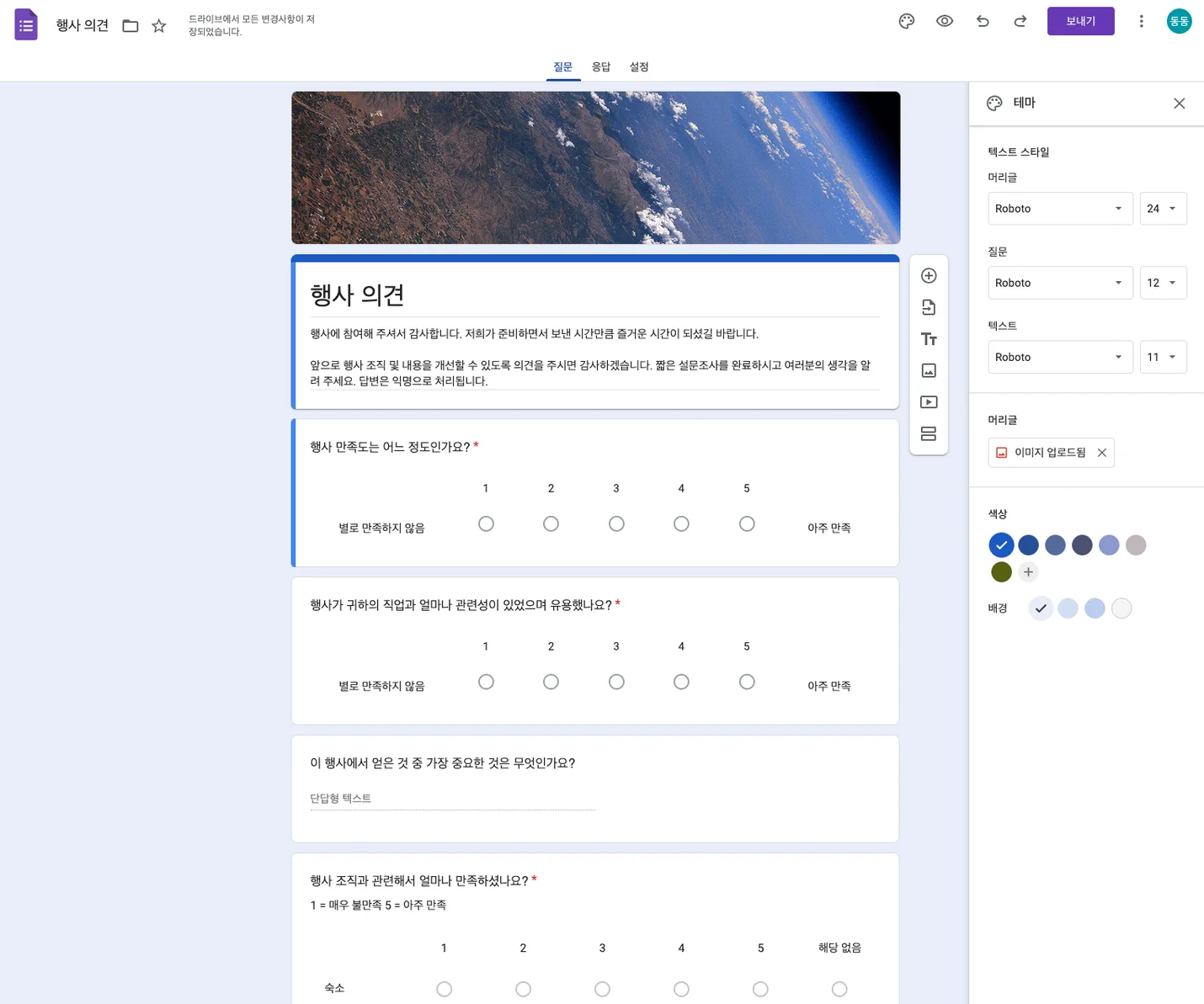This screenshot has height=1004, width=1204.
Task: Open the 텍스트 font Roboto dropdown
Action: (1060, 357)
